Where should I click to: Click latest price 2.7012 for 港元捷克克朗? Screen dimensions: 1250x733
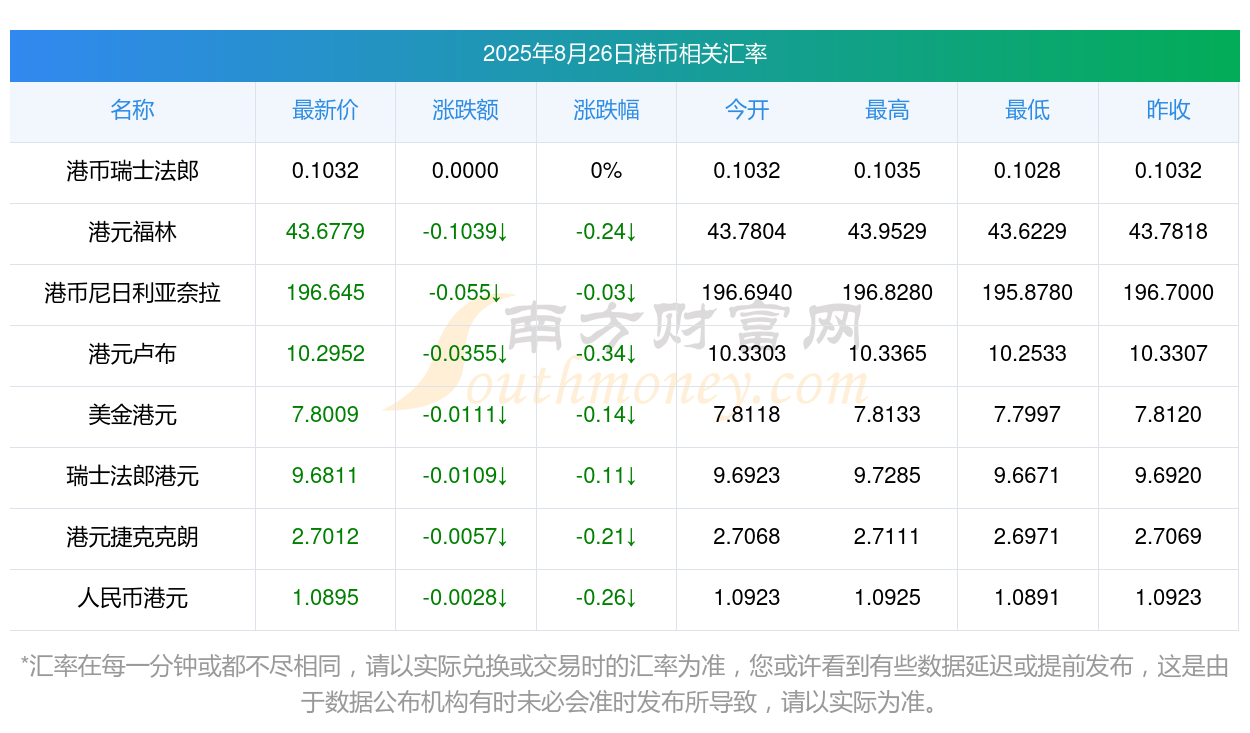325,537
